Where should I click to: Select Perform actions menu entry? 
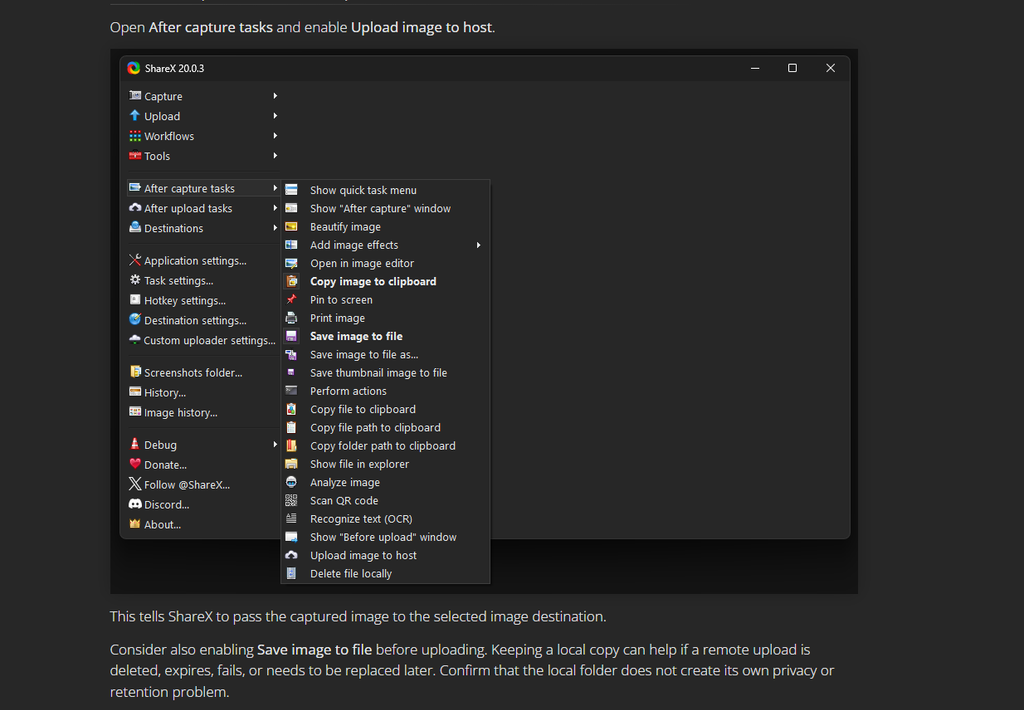pos(385,391)
